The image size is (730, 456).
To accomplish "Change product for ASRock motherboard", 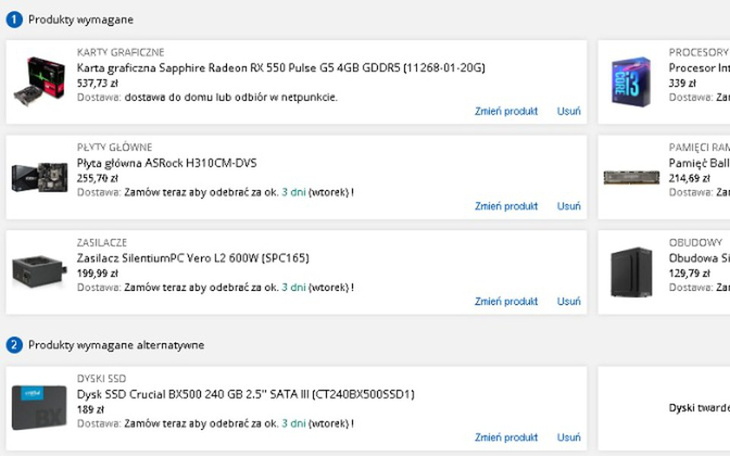I will tap(506, 206).
